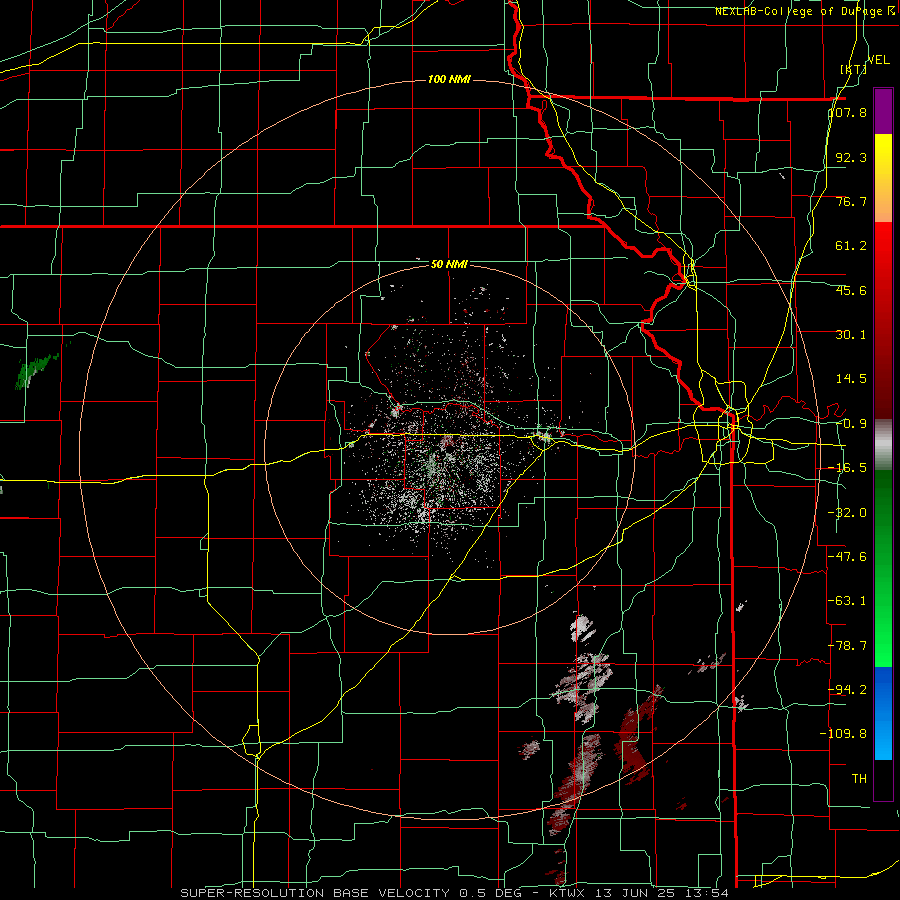Viewport: 900px width, 900px height.
Task: Click the 14.5 legend value
Action: tap(851, 379)
